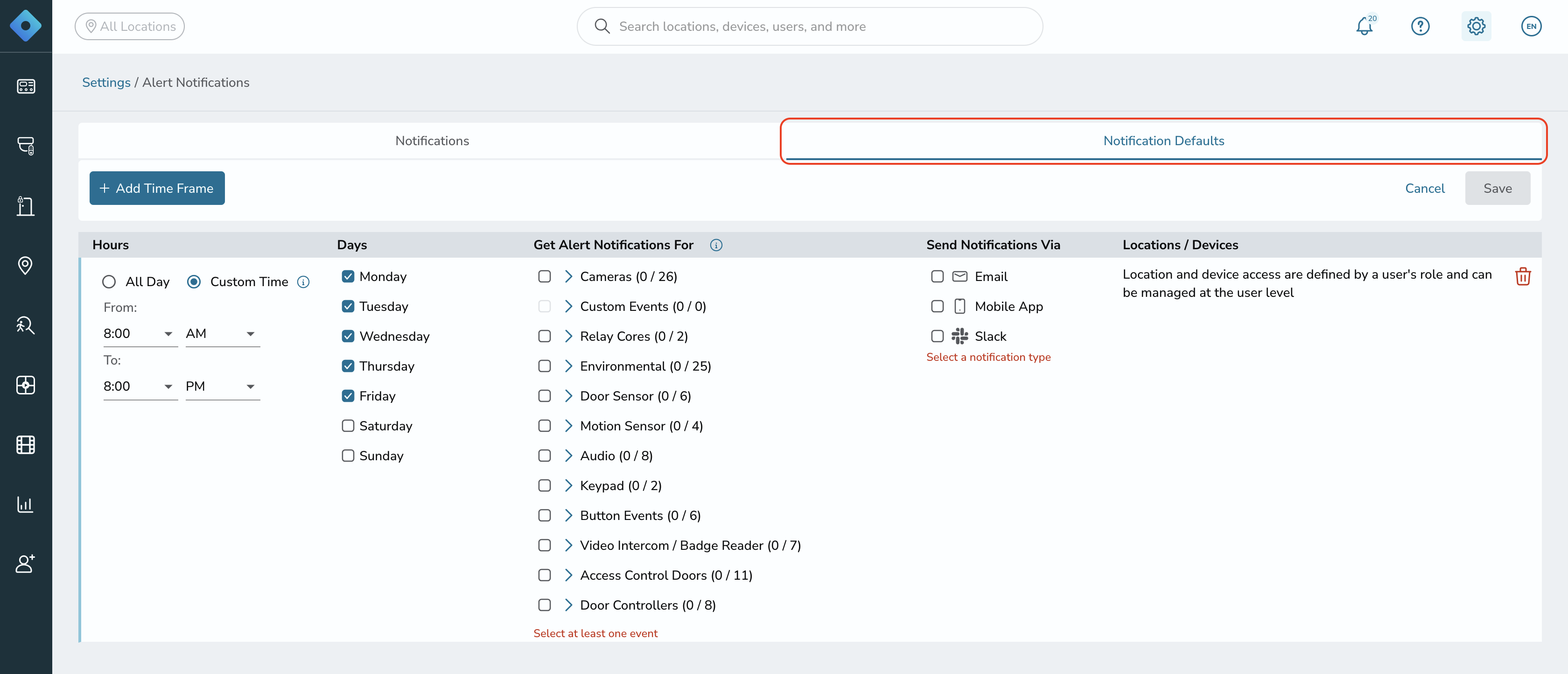Viewport: 1568px width, 674px height.
Task: Check the Door Sensor checkbox
Action: pyautogui.click(x=545, y=396)
